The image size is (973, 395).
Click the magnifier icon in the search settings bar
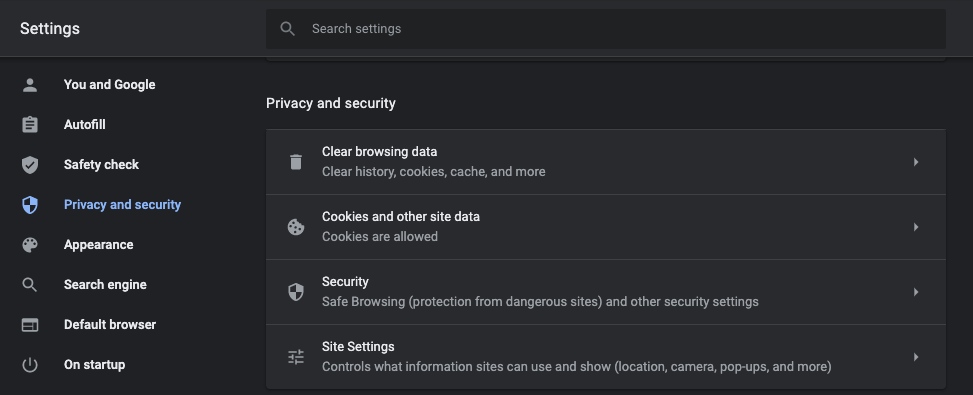(x=287, y=29)
